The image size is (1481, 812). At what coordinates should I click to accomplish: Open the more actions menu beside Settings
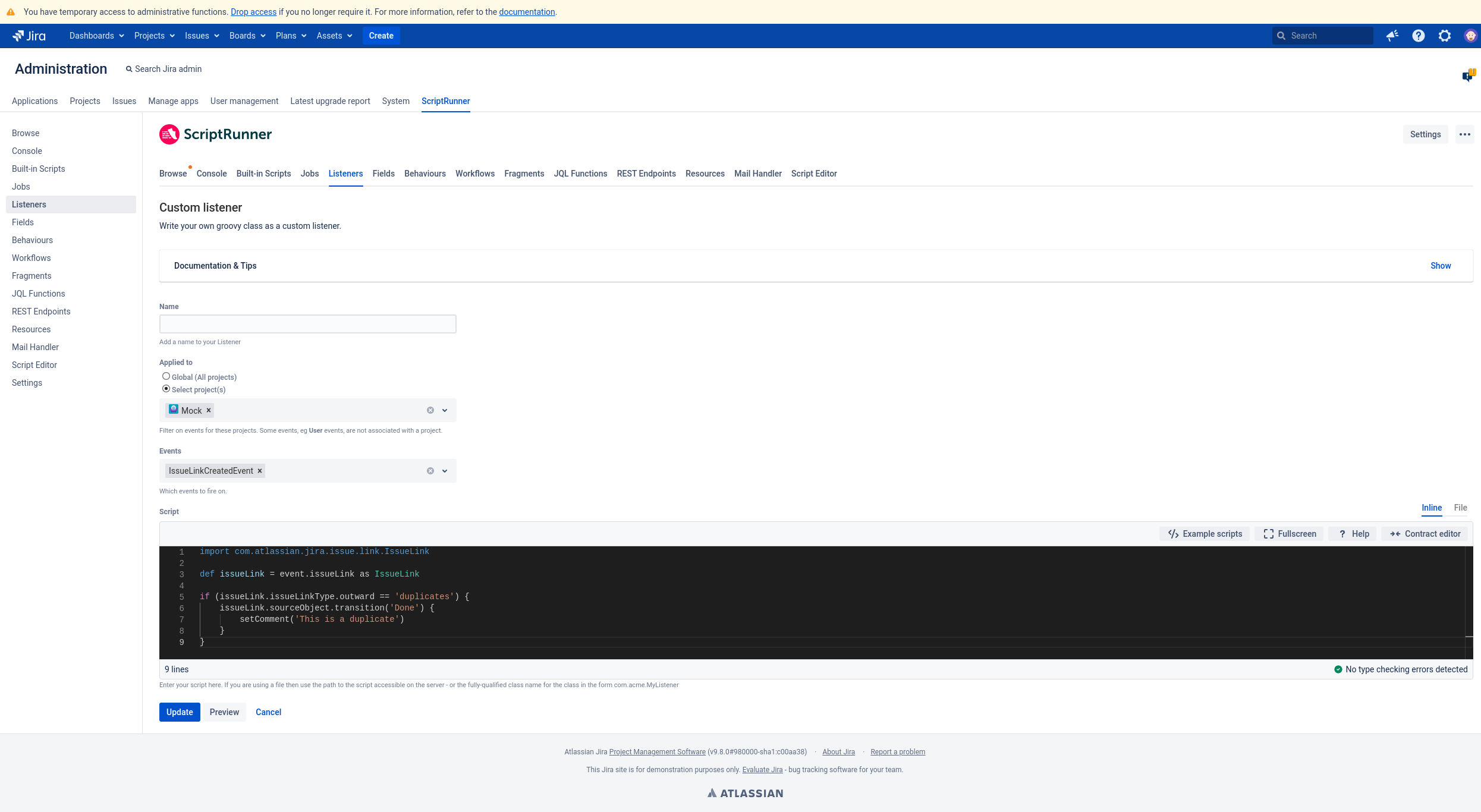[x=1464, y=134]
